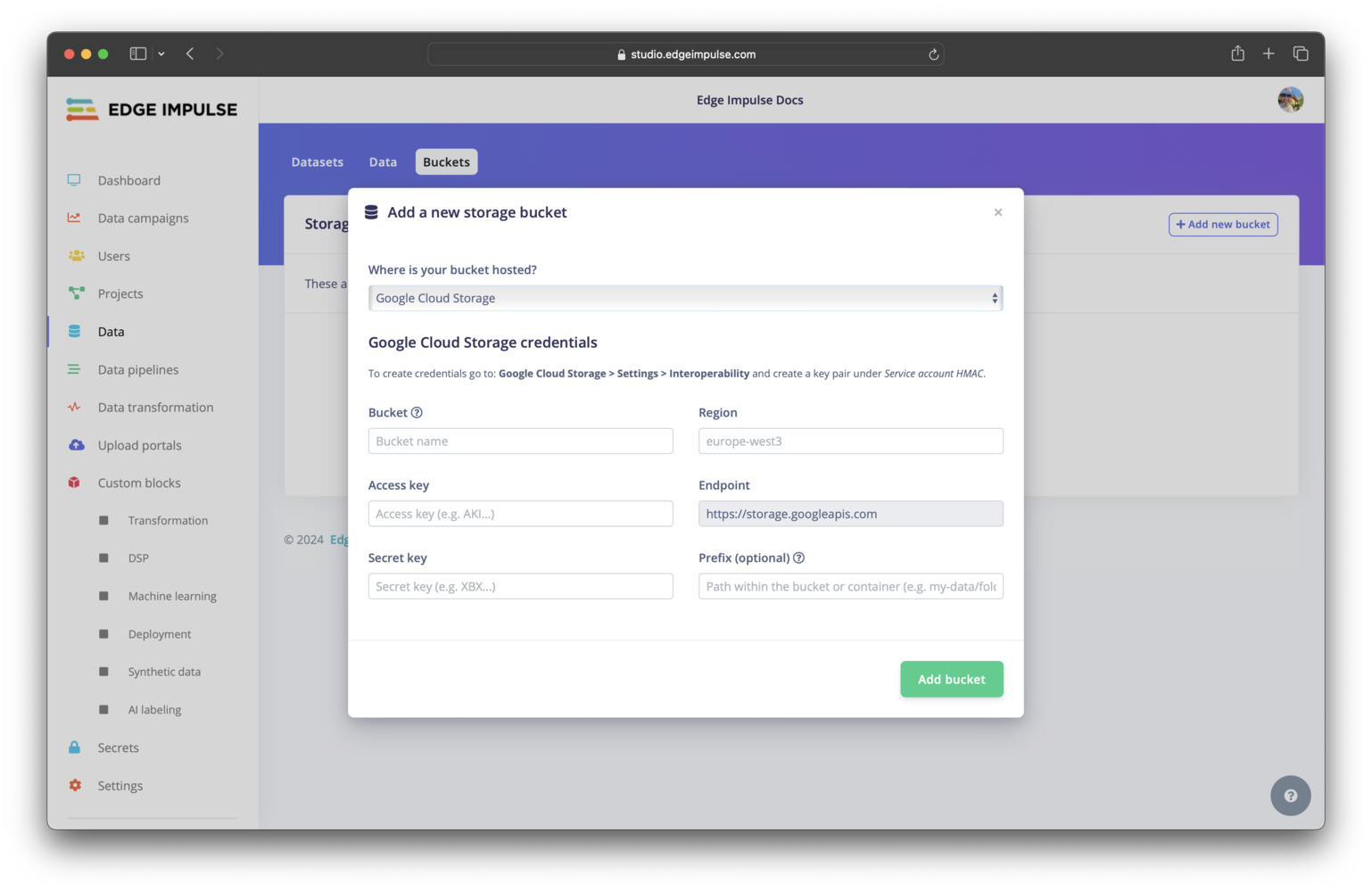Viewport: 1372px width, 892px height.
Task: Open Users in the sidebar
Action: [114, 256]
